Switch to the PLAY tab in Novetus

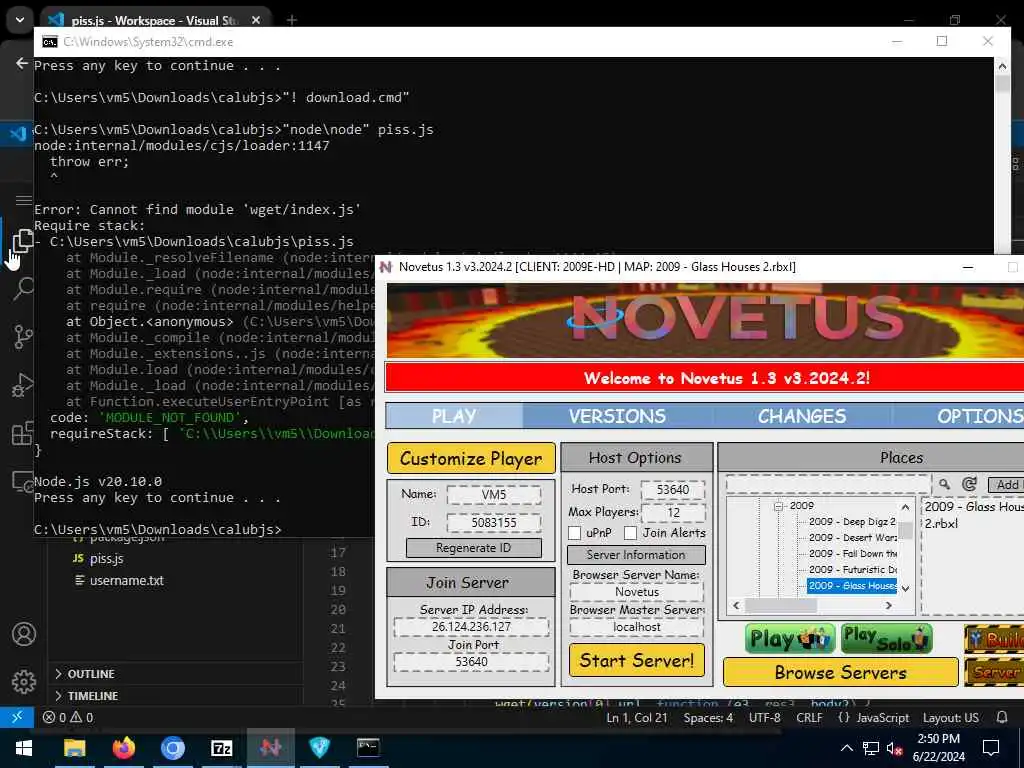tap(454, 416)
